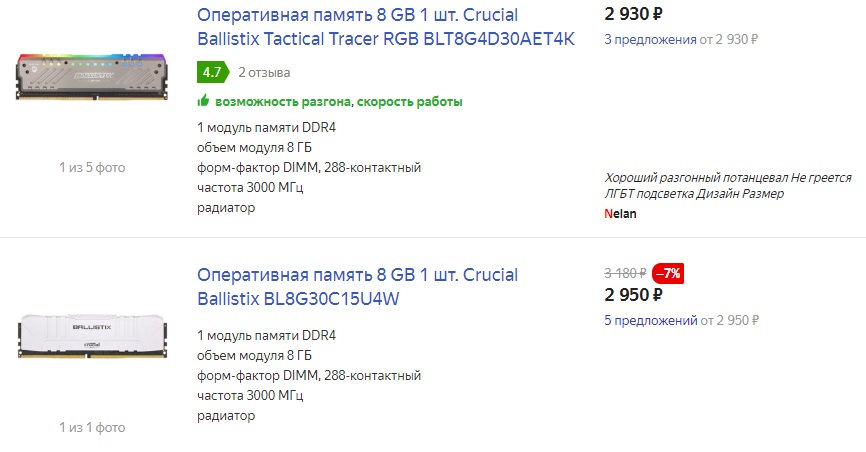Open the "3 предложения" offers link

[x=650, y=40]
